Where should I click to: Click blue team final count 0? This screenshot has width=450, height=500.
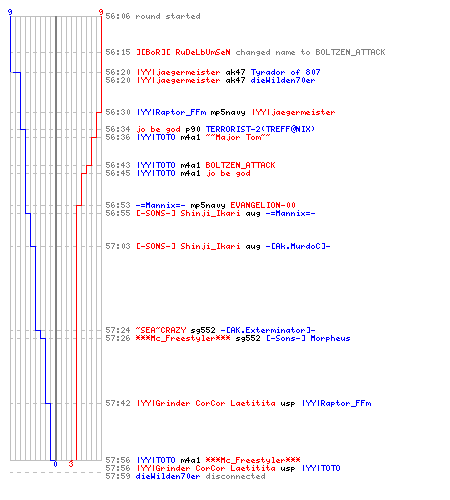coord(55,464)
